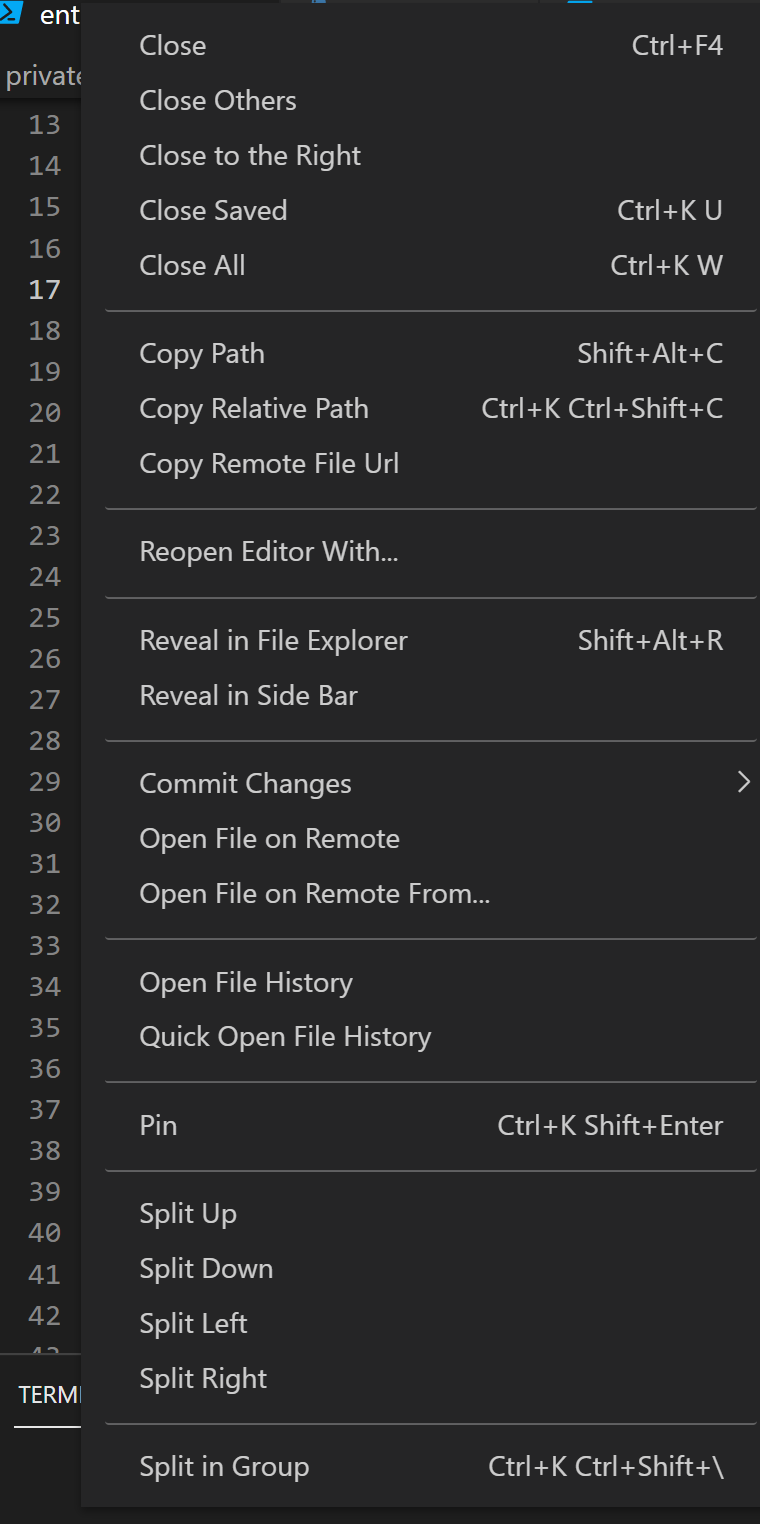Choose Close Others from the menu

[x=217, y=100]
